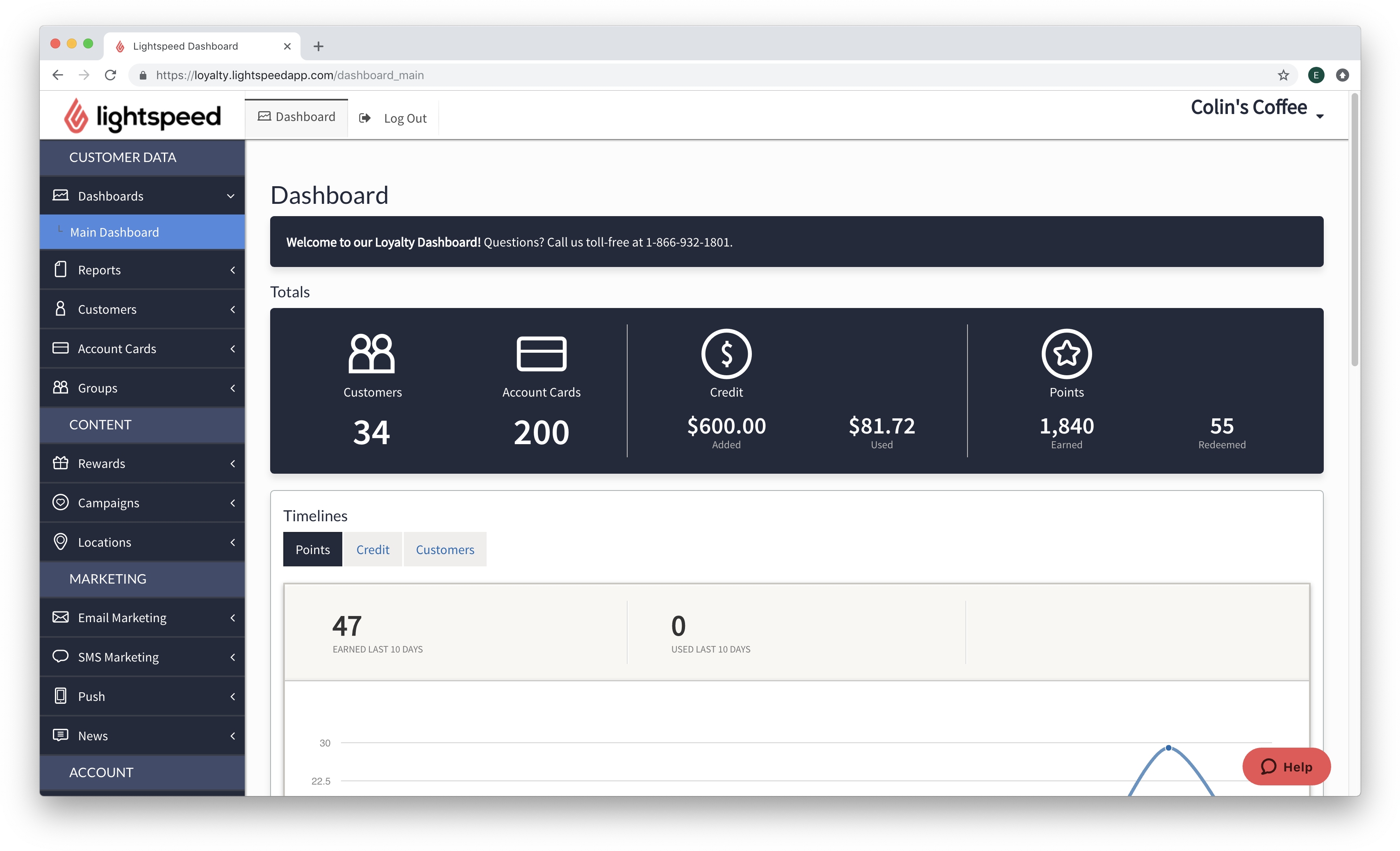The image size is (1400, 851).
Task: Click the 55 Redeemed points value
Action: click(1222, 426)
